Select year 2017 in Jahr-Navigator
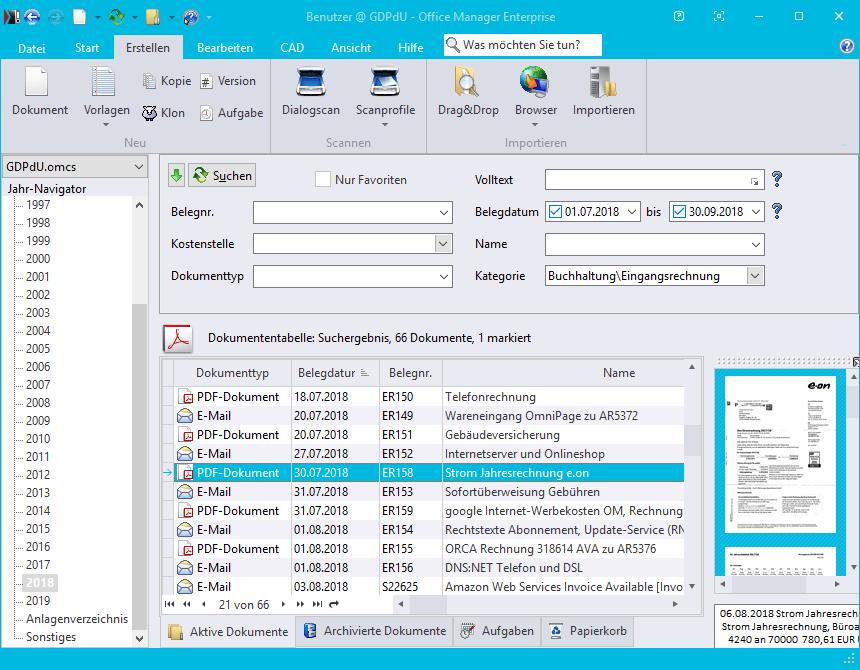The width and height of the screenshot is (860, 670). [38, 565]
